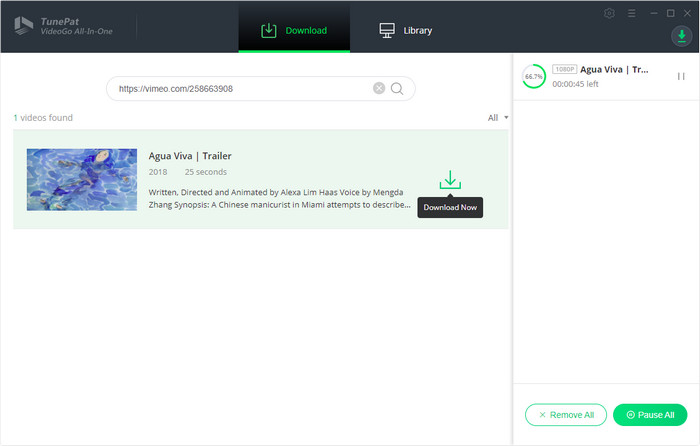Click the Pause All button
This screenshot has height=446, width=700.
tap(650, 415)
